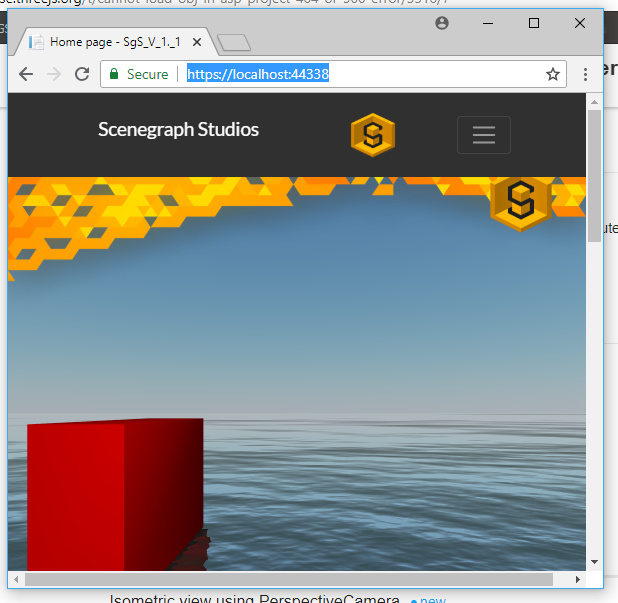Image resolution: width=618 pixels, height=603 pixels.
Task: Click the vertical scrollbar up arrow
Action: [x=594, y=102]
